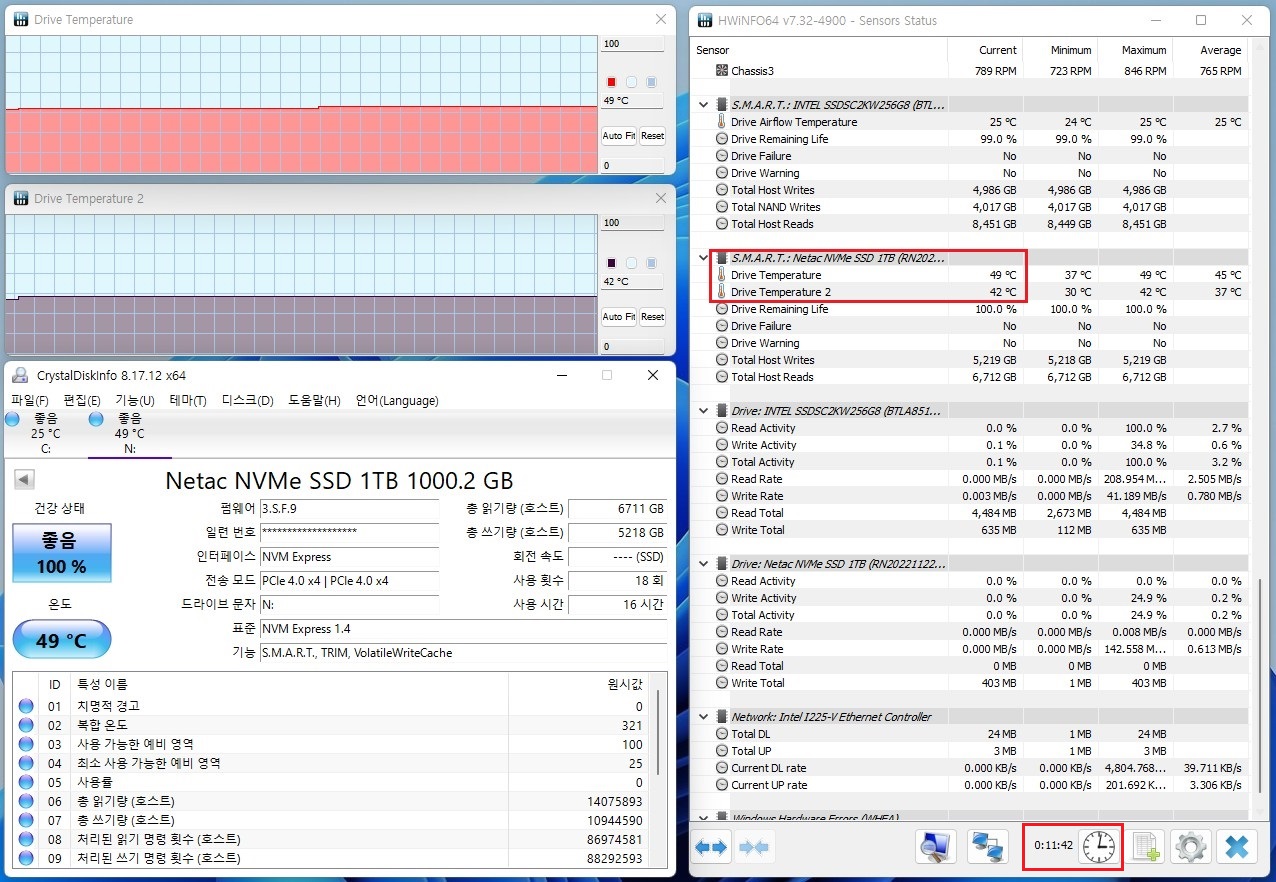Click CrystalDiskInfo title bar app icon
This screenshot has height=882, width=1276.
(x=20, y=376)
